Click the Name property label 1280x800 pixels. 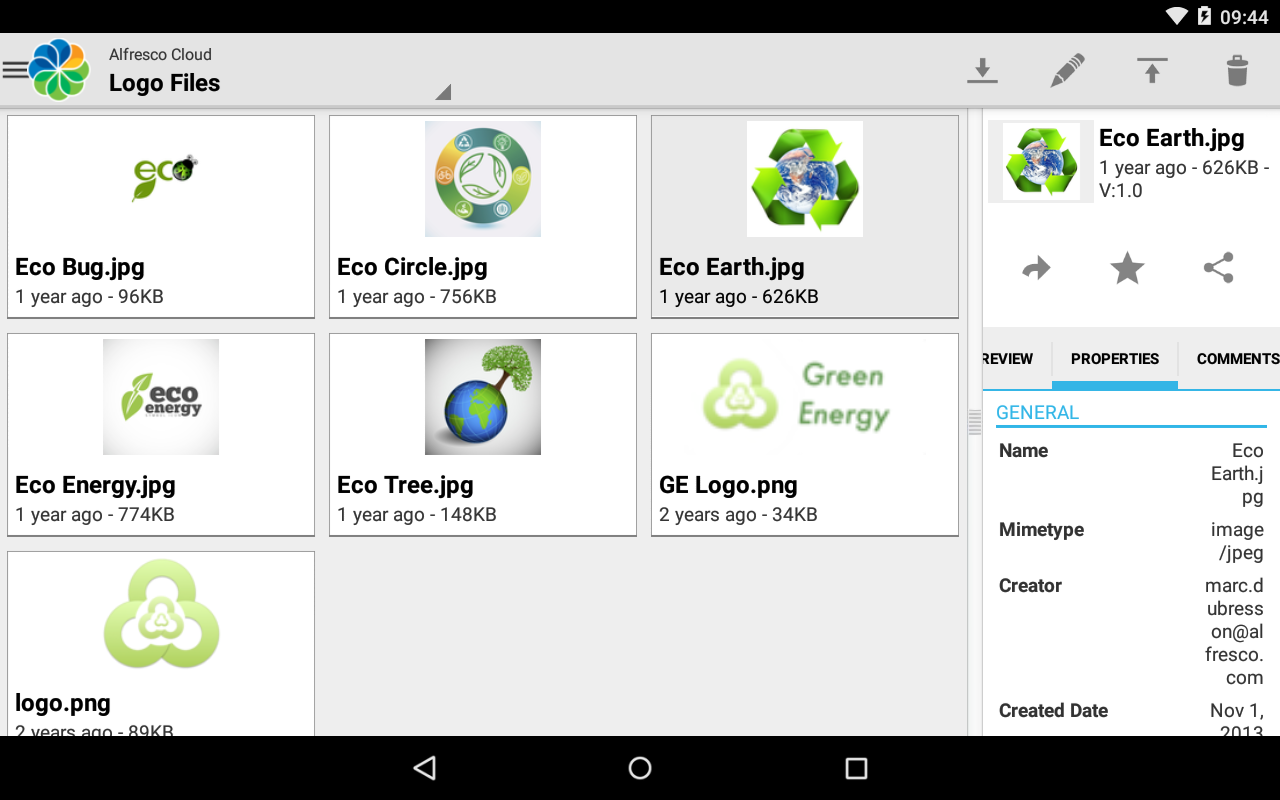(1023, 451)
